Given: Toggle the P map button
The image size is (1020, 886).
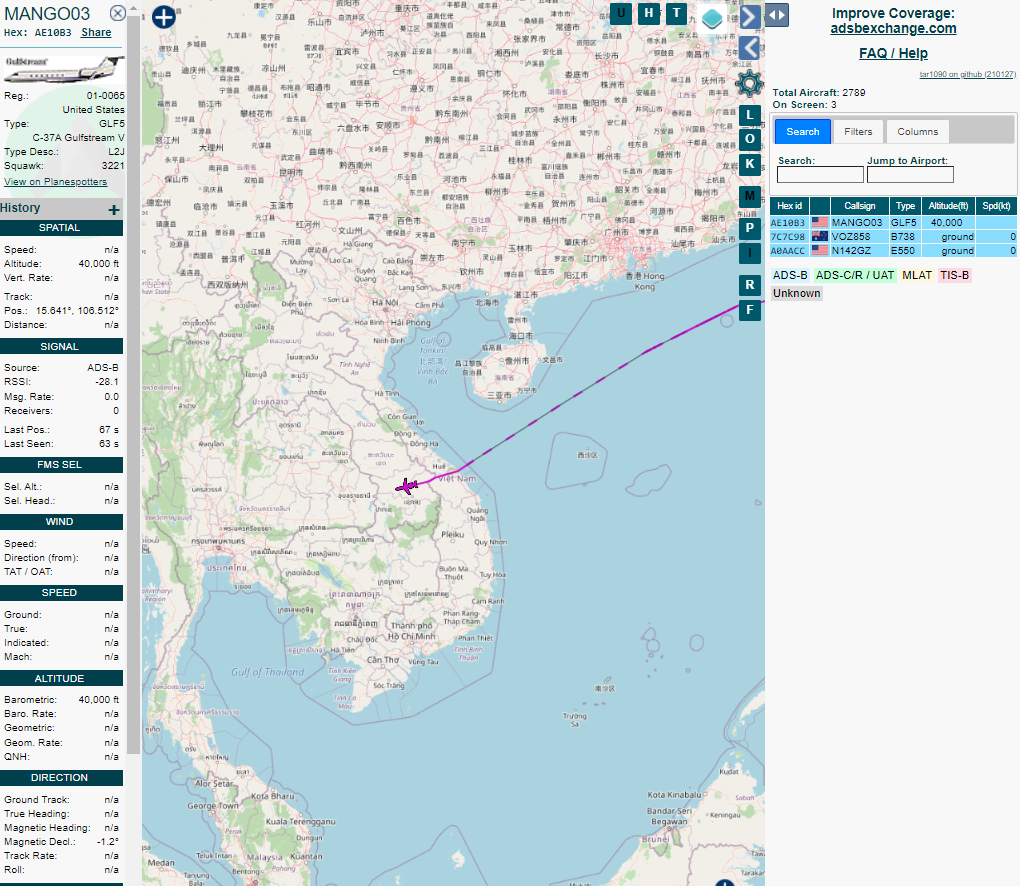Looking at the screenshot, I should pyautogui.click(x=750, y=228).
